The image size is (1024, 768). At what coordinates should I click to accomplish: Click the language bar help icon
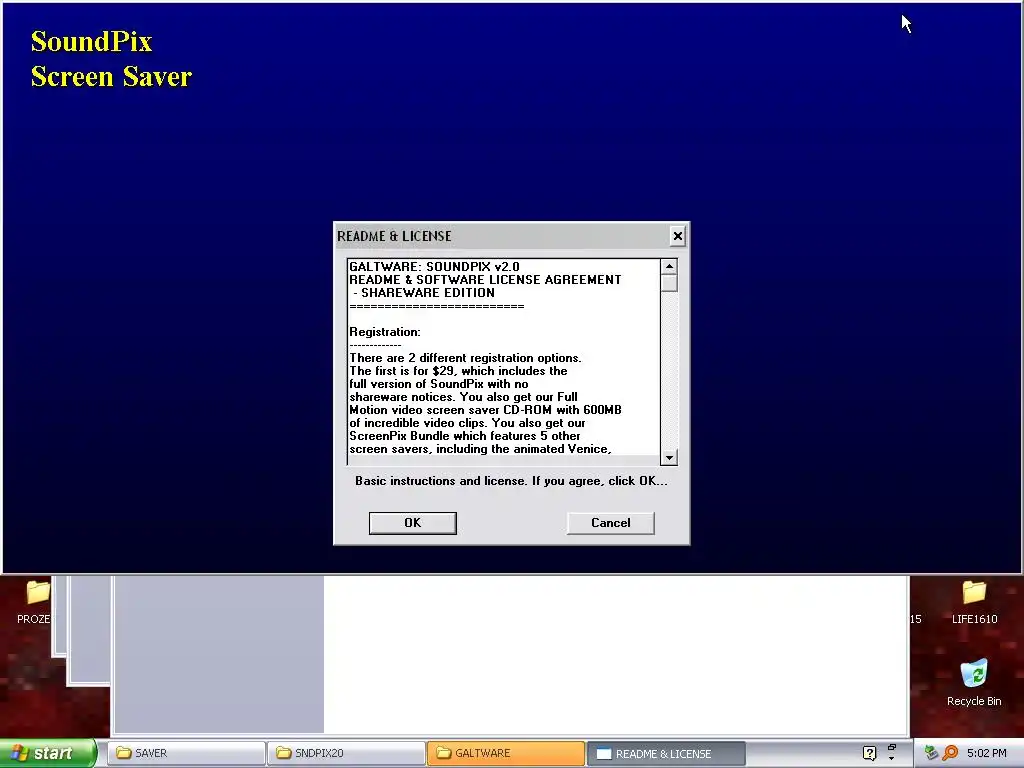869,753
